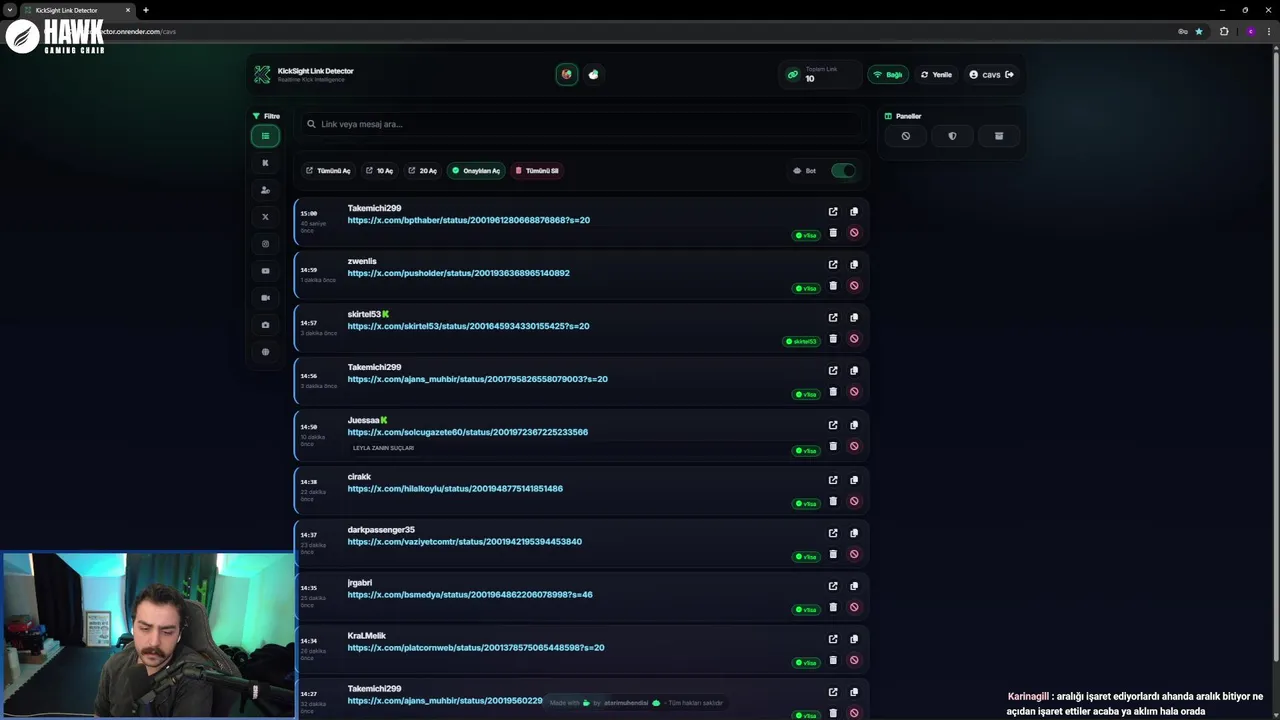Viewport: 1280px width, 720px height.
Task: Open the platcornweb status link
Action: pyautogui.click(x=476, y=647)
